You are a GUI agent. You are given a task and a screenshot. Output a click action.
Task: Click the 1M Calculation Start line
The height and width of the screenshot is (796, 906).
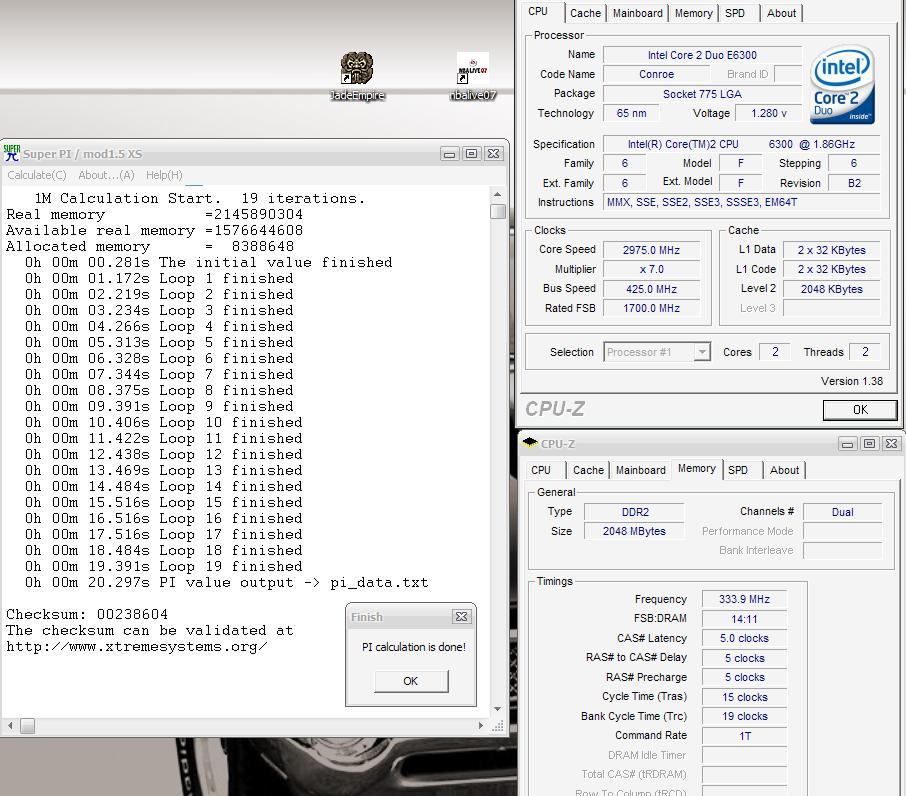pos(200,199)
